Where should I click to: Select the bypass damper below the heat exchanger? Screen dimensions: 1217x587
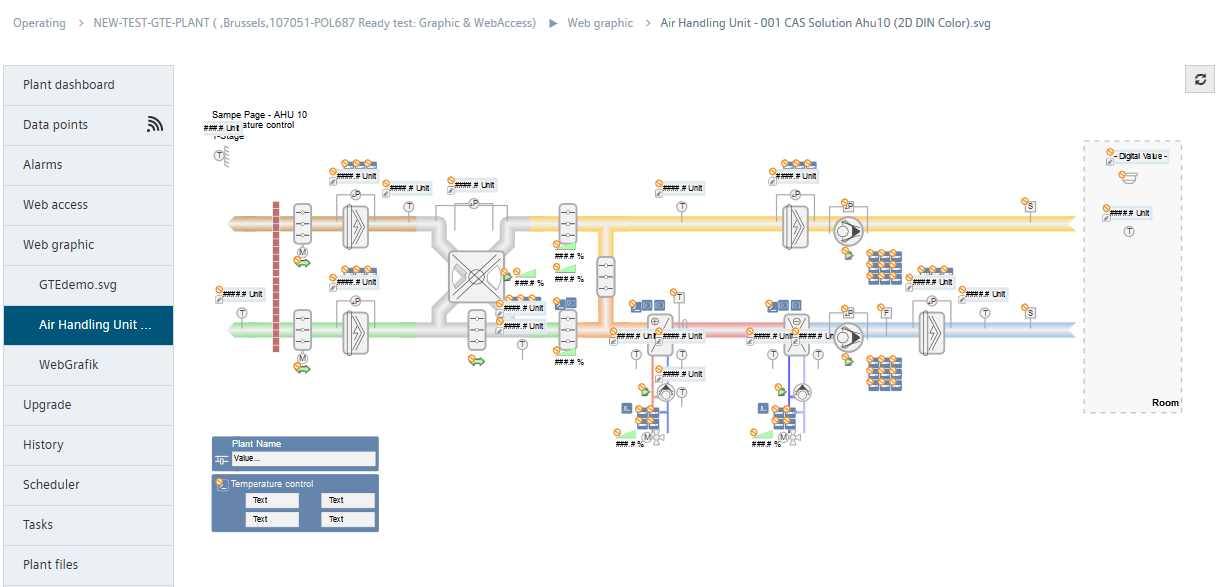click(x=477, y=330)
